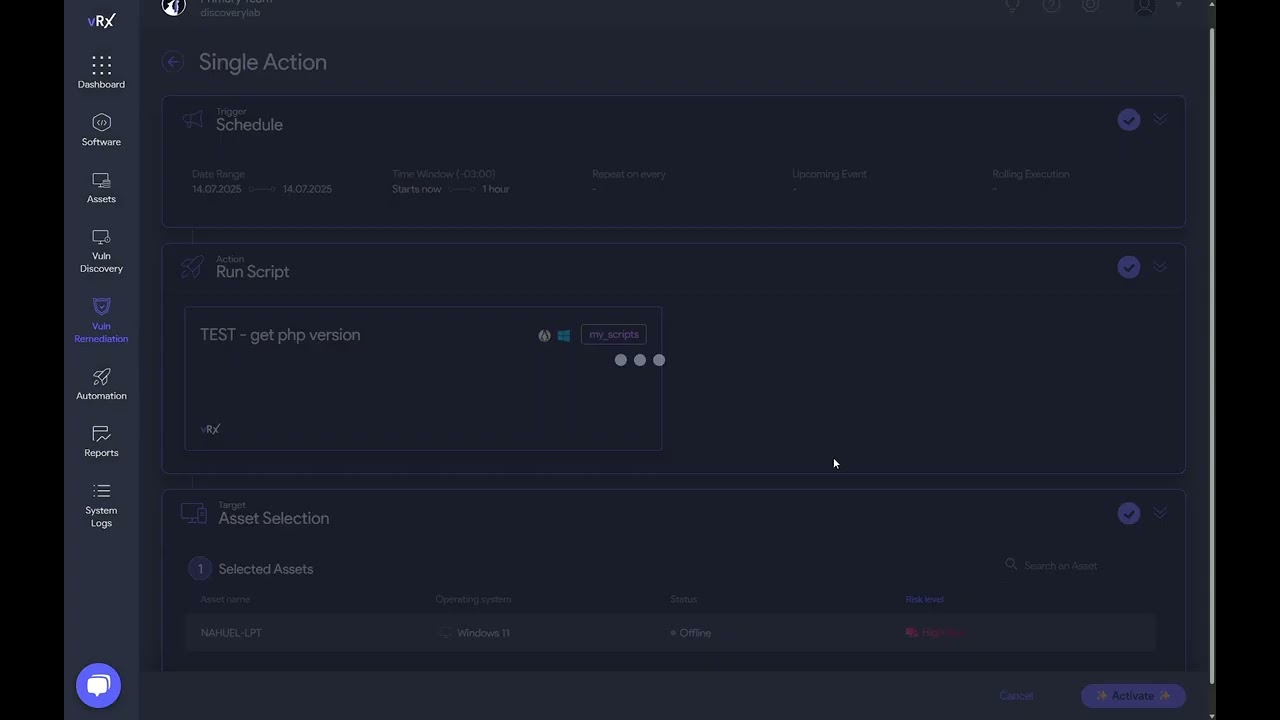Open the Dashboard from sidebar
Image resolution: width=1280 pixels, height=720 pixels.
point(101,73)
